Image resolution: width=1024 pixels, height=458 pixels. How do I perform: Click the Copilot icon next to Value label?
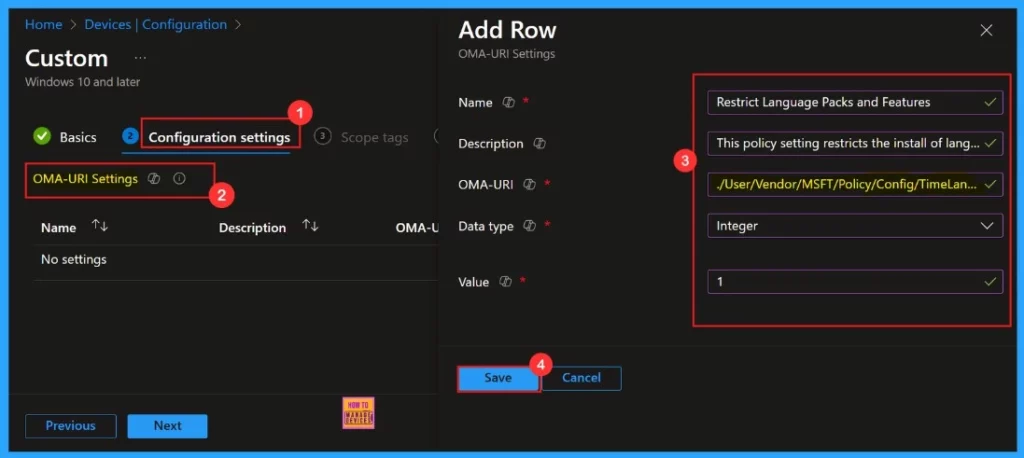click(x=505, y=282)
